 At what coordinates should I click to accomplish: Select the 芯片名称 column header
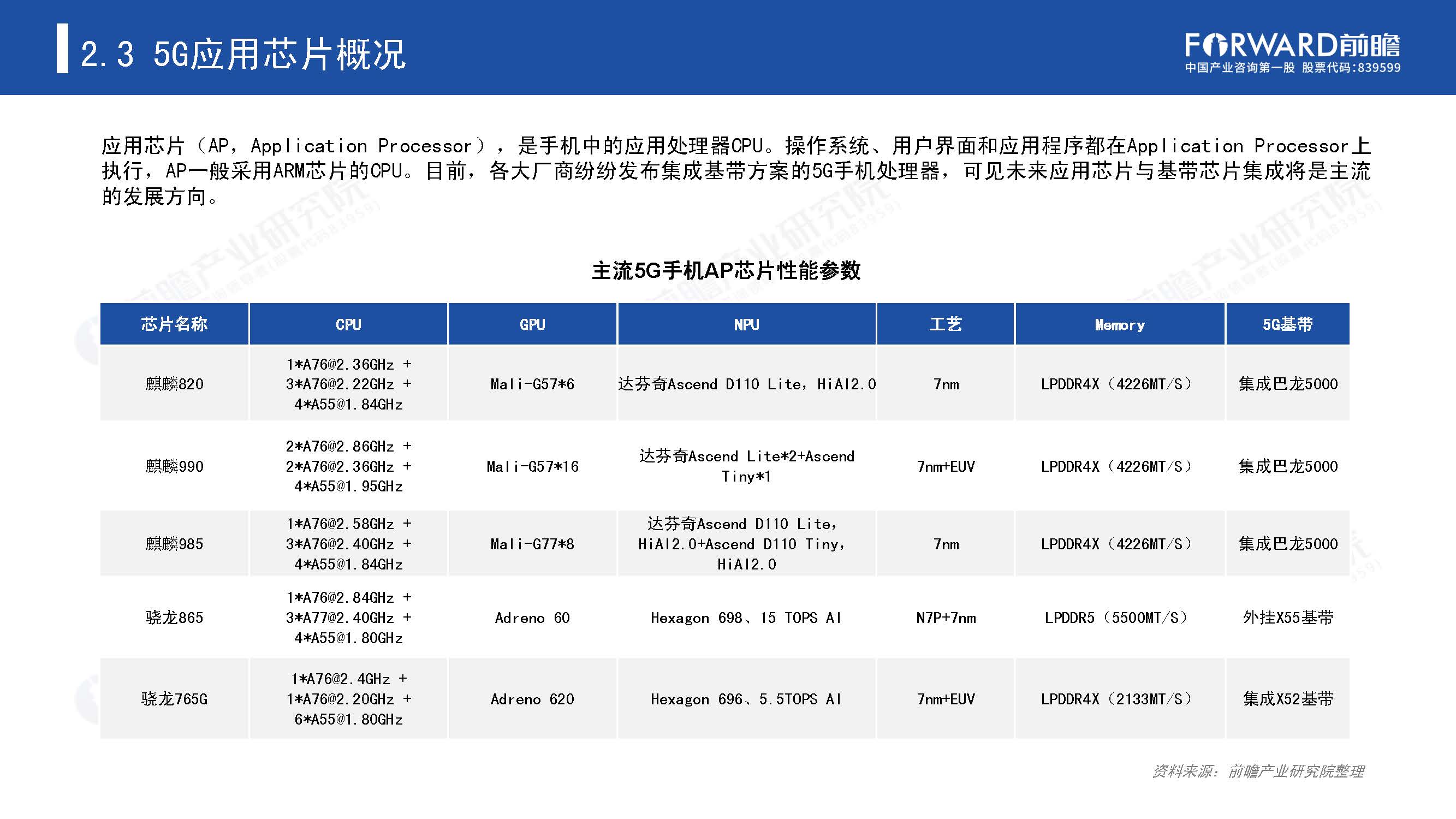pos(174,324)
